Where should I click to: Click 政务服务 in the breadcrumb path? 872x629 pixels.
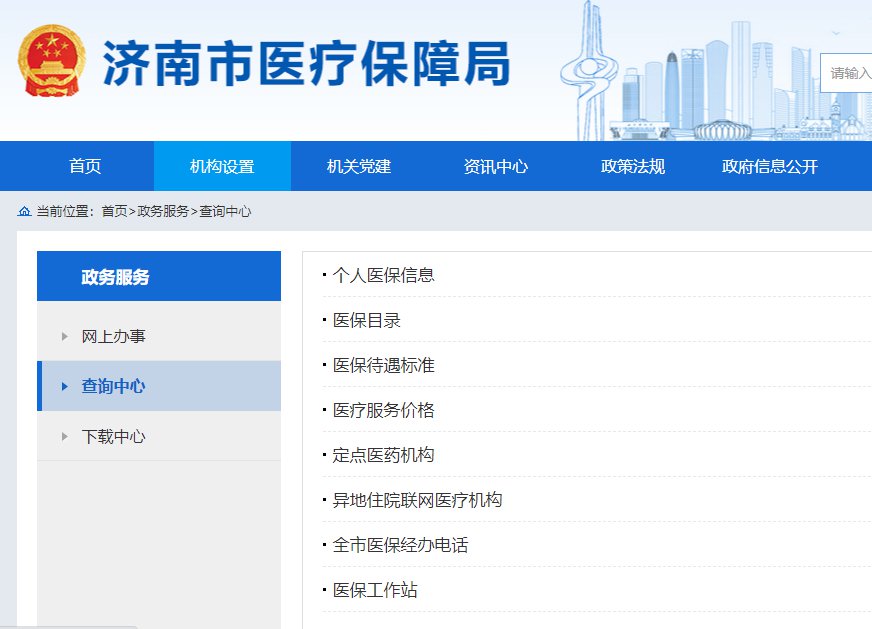coord(163,211)
